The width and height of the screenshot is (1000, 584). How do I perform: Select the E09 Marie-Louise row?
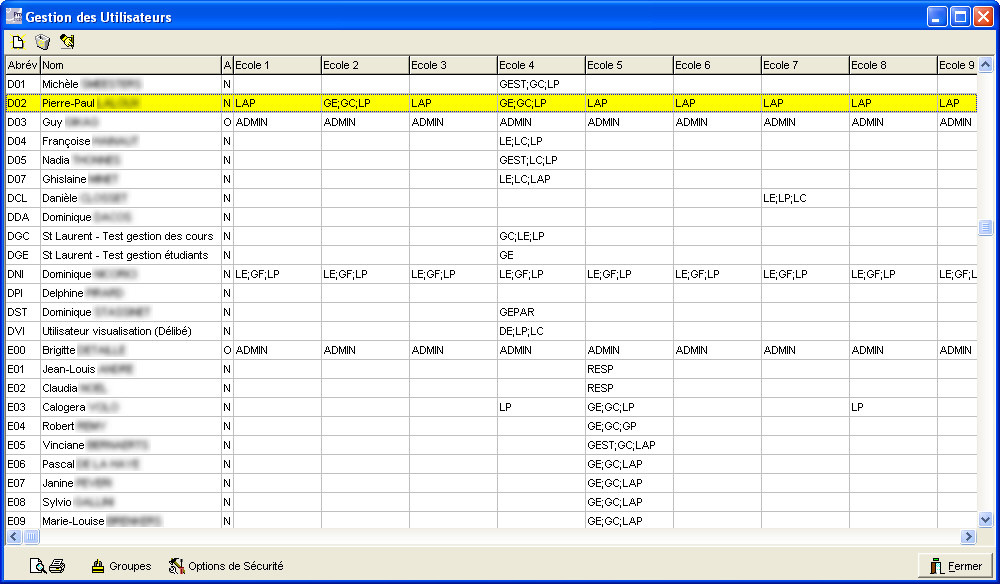point(491,521)
